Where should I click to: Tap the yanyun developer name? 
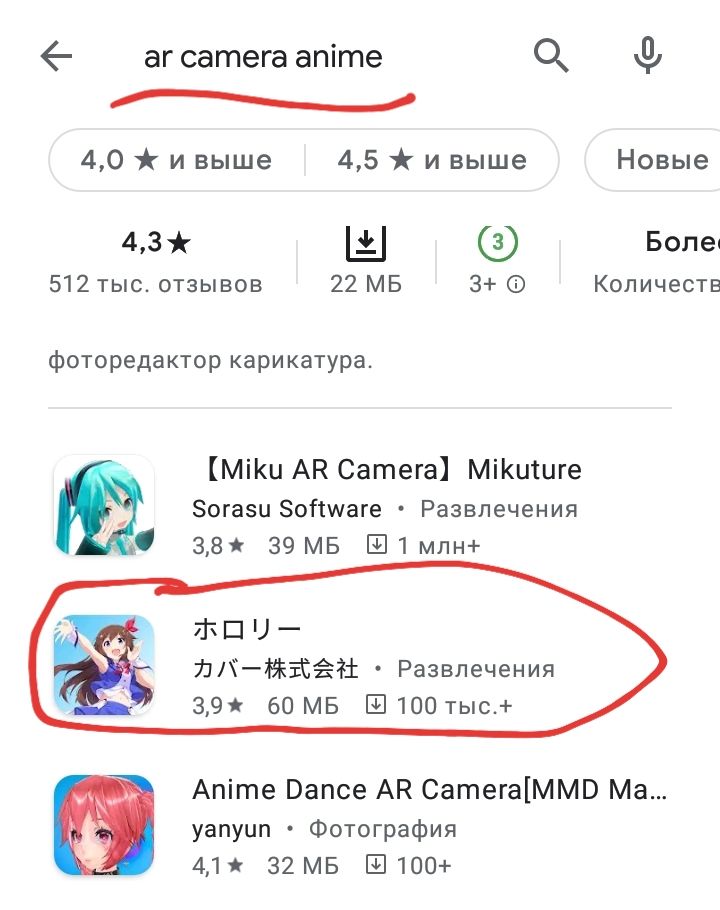click(231, 830)
